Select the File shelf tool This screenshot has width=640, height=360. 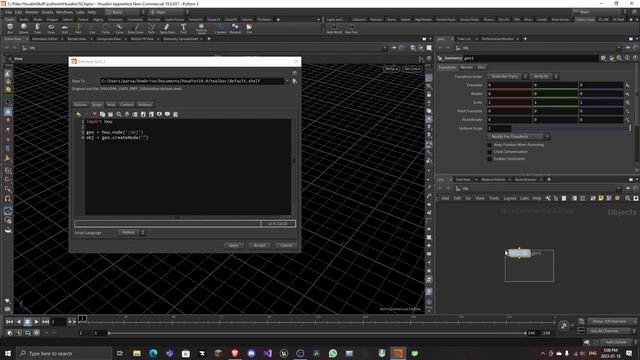pos(249,28)
